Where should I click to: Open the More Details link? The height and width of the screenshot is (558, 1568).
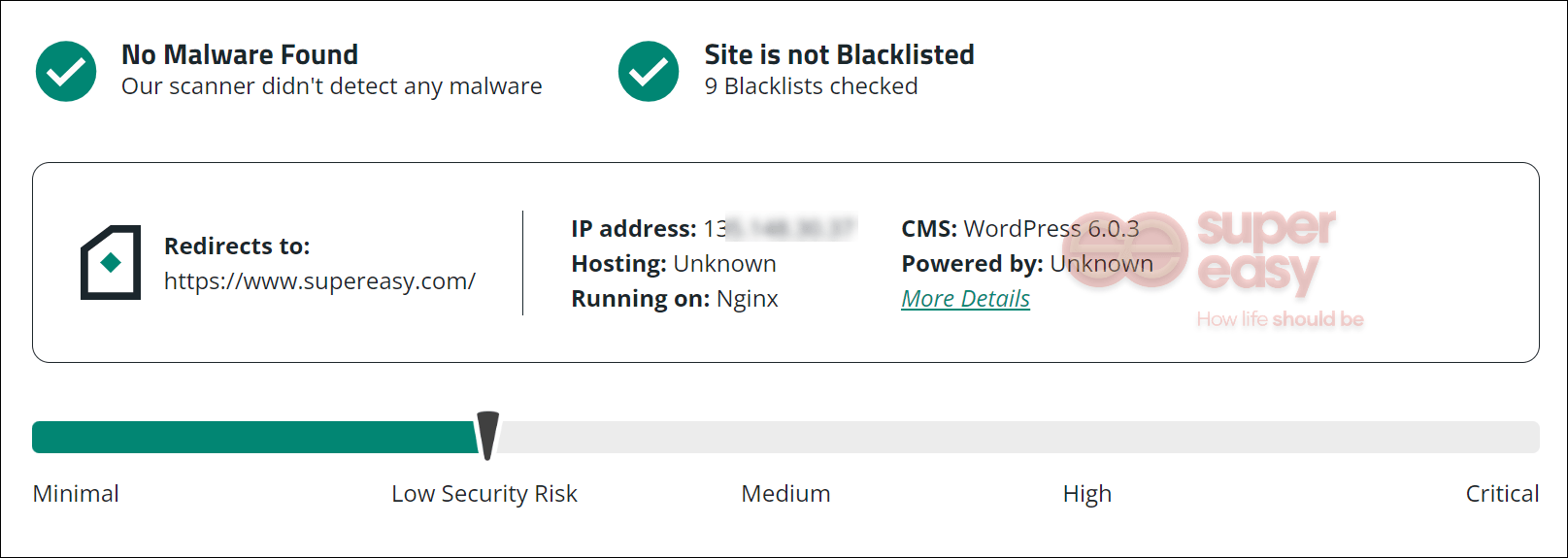(965, 299)
